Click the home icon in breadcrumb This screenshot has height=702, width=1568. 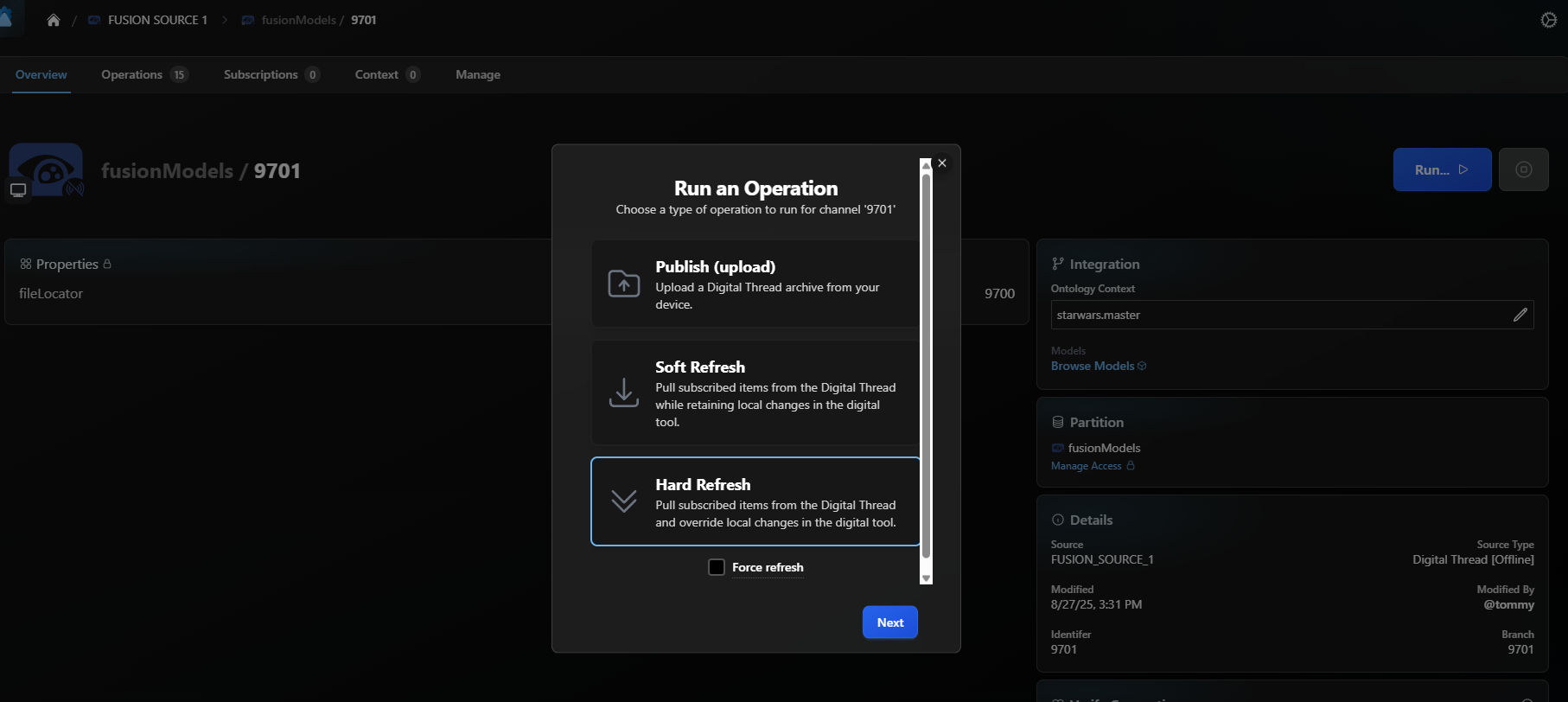click(54, 20)
